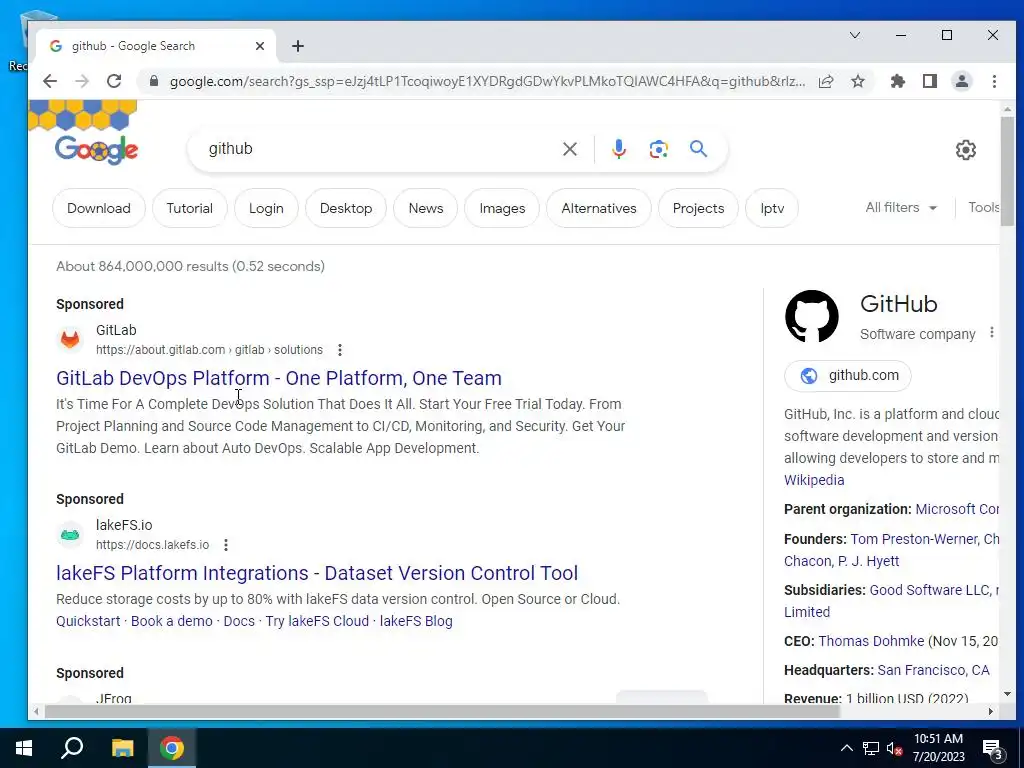Image resolution: width=1024 pixels, height=768 pixels.
Task: Open the Book a demo sitelink
Action: click(x=172, y=621)
